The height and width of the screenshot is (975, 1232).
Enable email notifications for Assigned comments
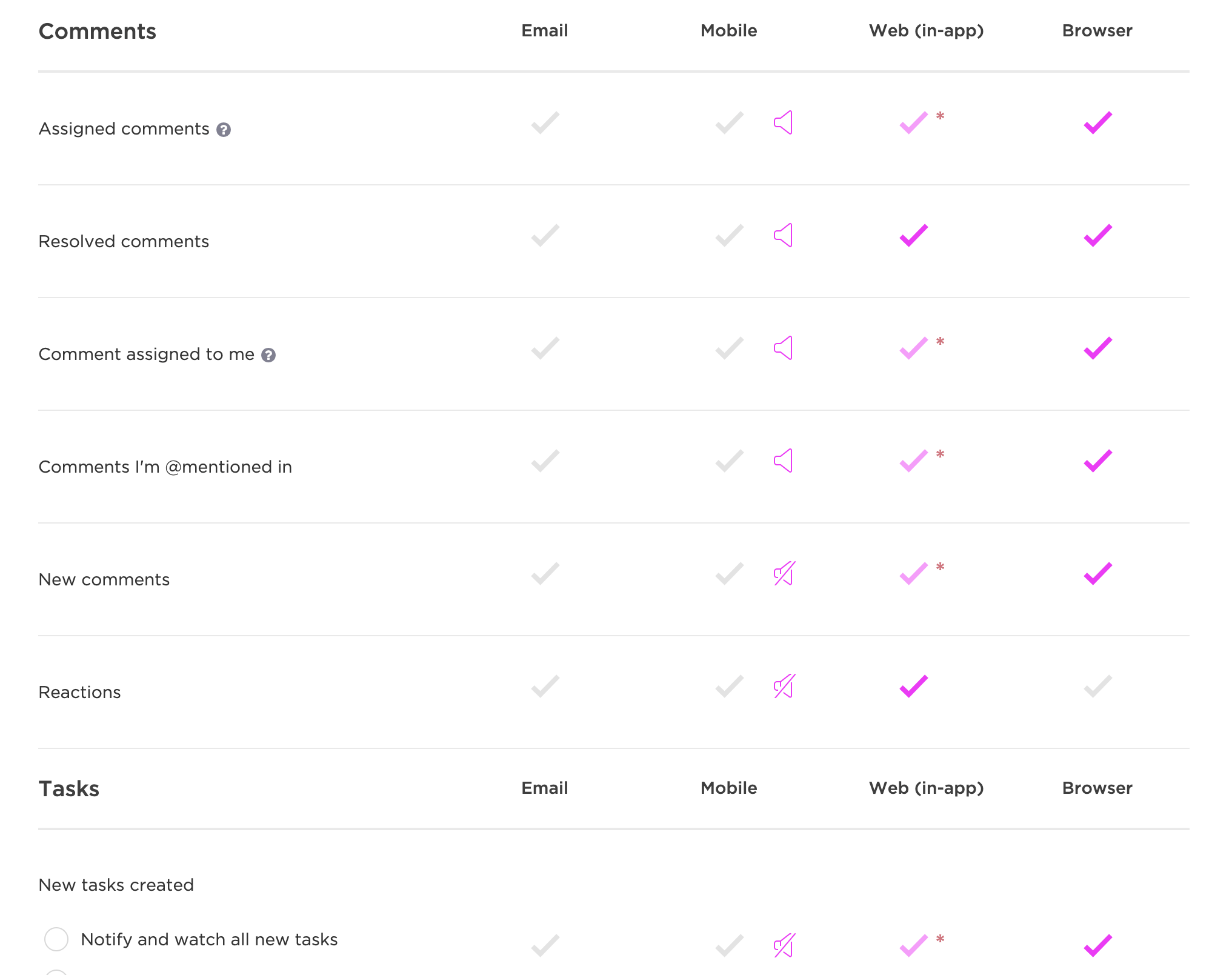point(545,123)
